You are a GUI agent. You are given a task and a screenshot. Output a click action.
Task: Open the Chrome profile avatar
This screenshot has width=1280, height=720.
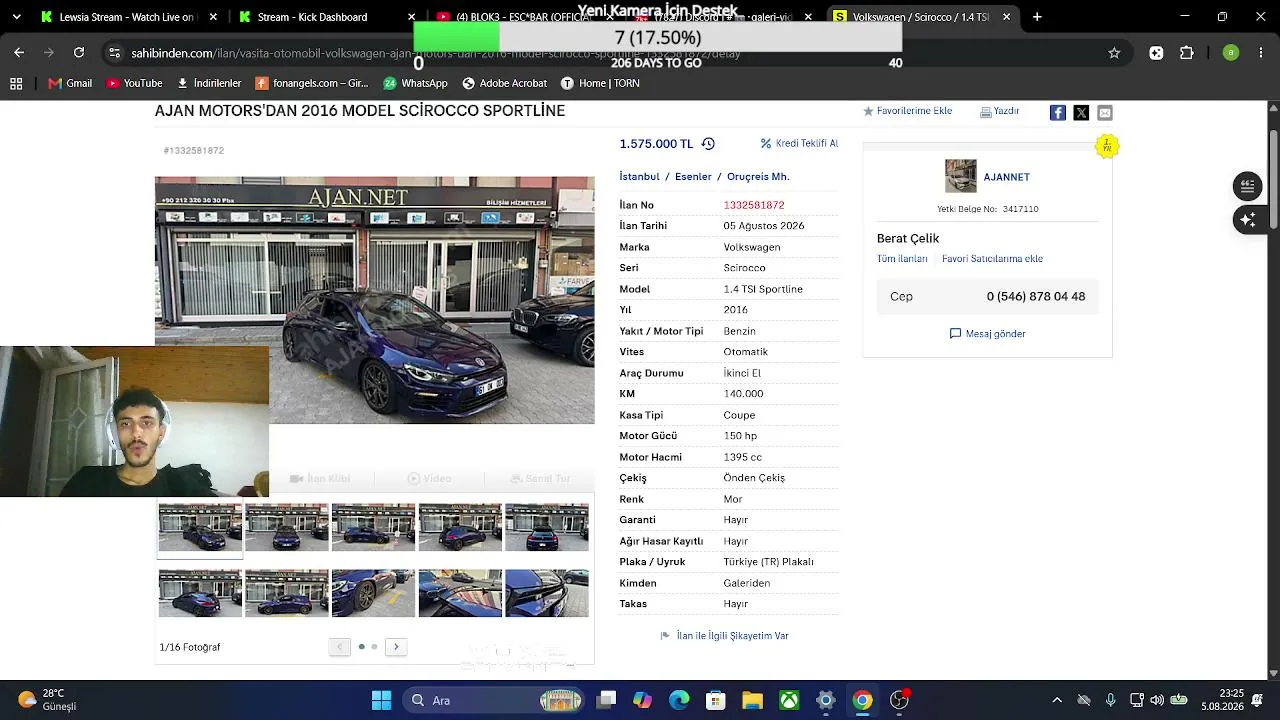pyautogui.click(x=1231, y=53)
